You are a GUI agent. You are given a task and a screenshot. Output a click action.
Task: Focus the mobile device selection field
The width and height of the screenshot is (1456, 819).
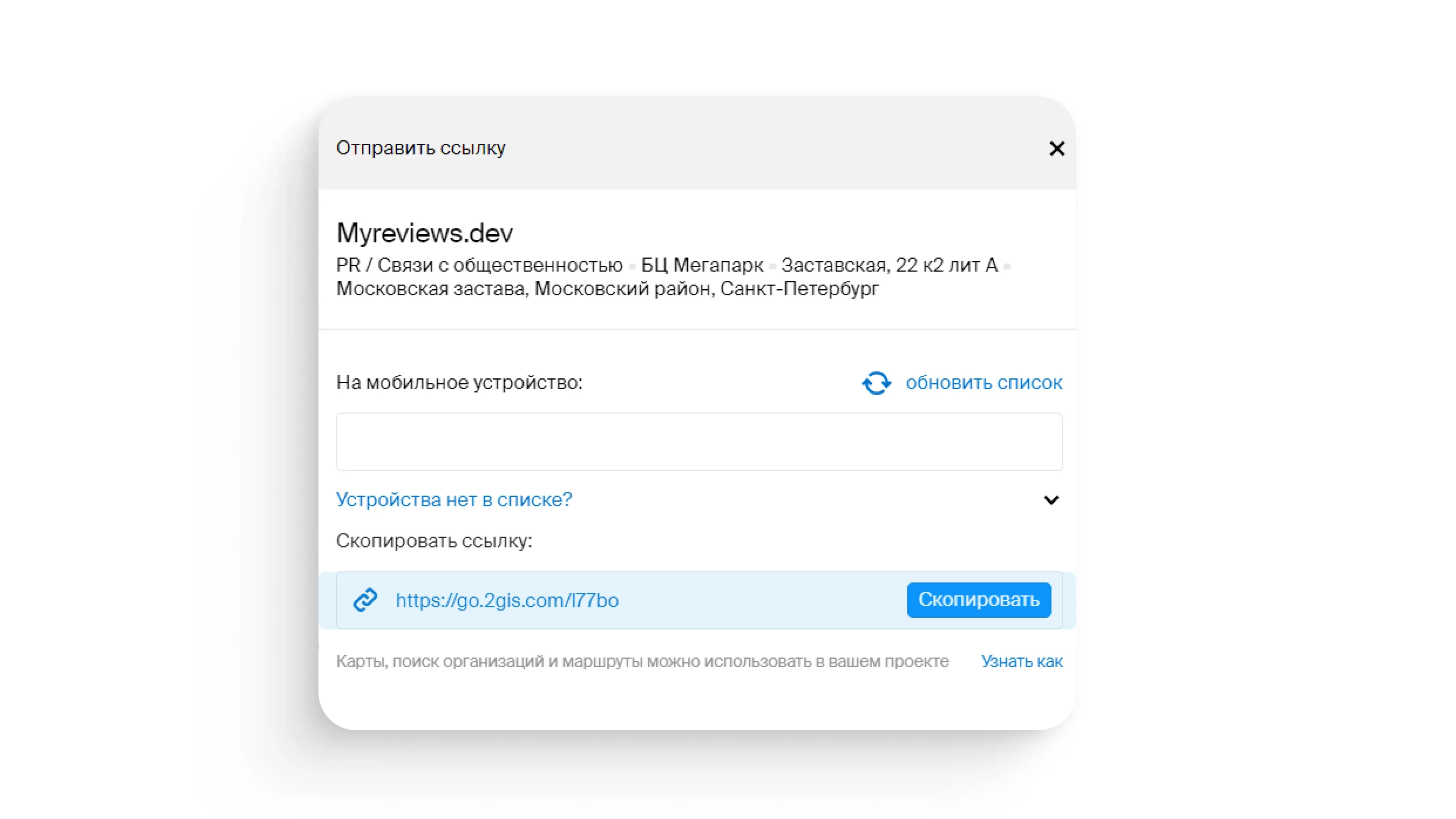point(699,441)
